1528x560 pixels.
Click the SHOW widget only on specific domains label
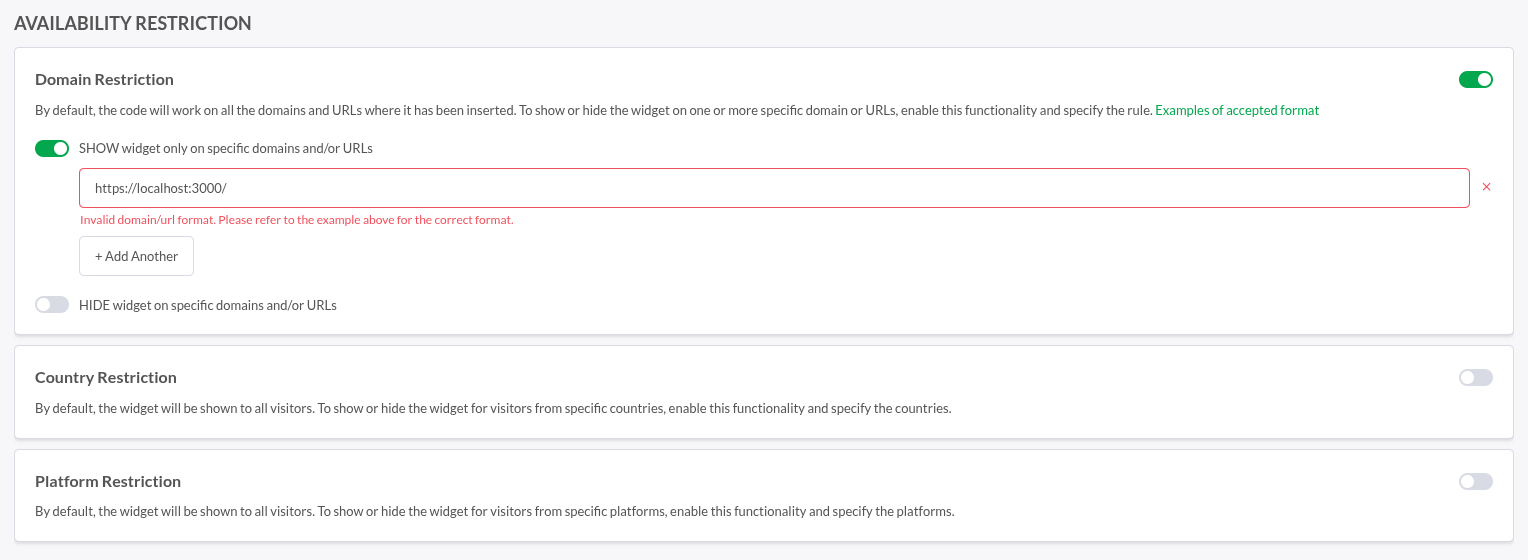tap(226, 148)
